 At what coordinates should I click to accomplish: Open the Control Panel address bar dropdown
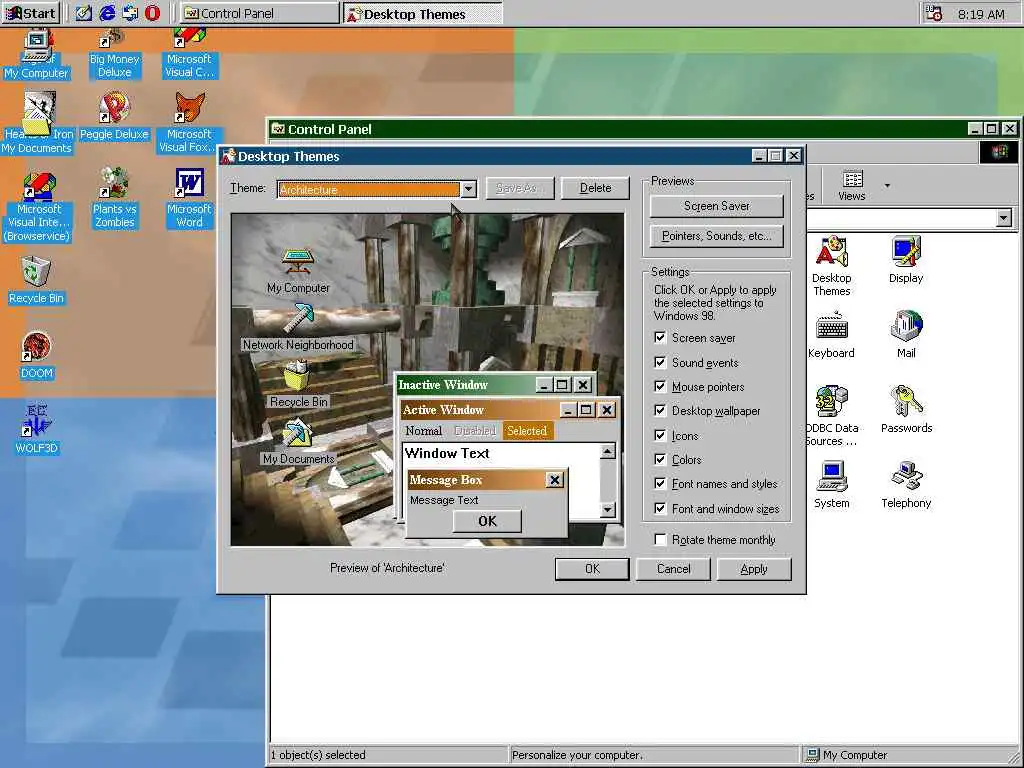[1004, 217]
